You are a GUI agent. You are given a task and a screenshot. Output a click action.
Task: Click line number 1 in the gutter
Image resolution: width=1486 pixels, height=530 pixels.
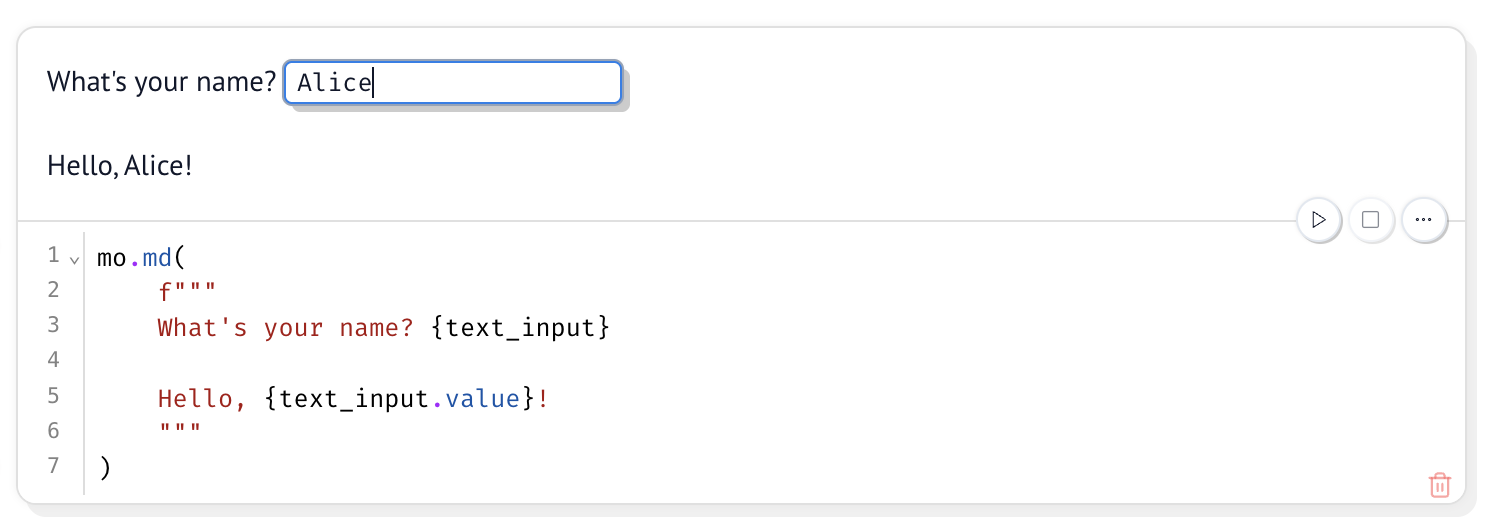click(x=53, y=256)
